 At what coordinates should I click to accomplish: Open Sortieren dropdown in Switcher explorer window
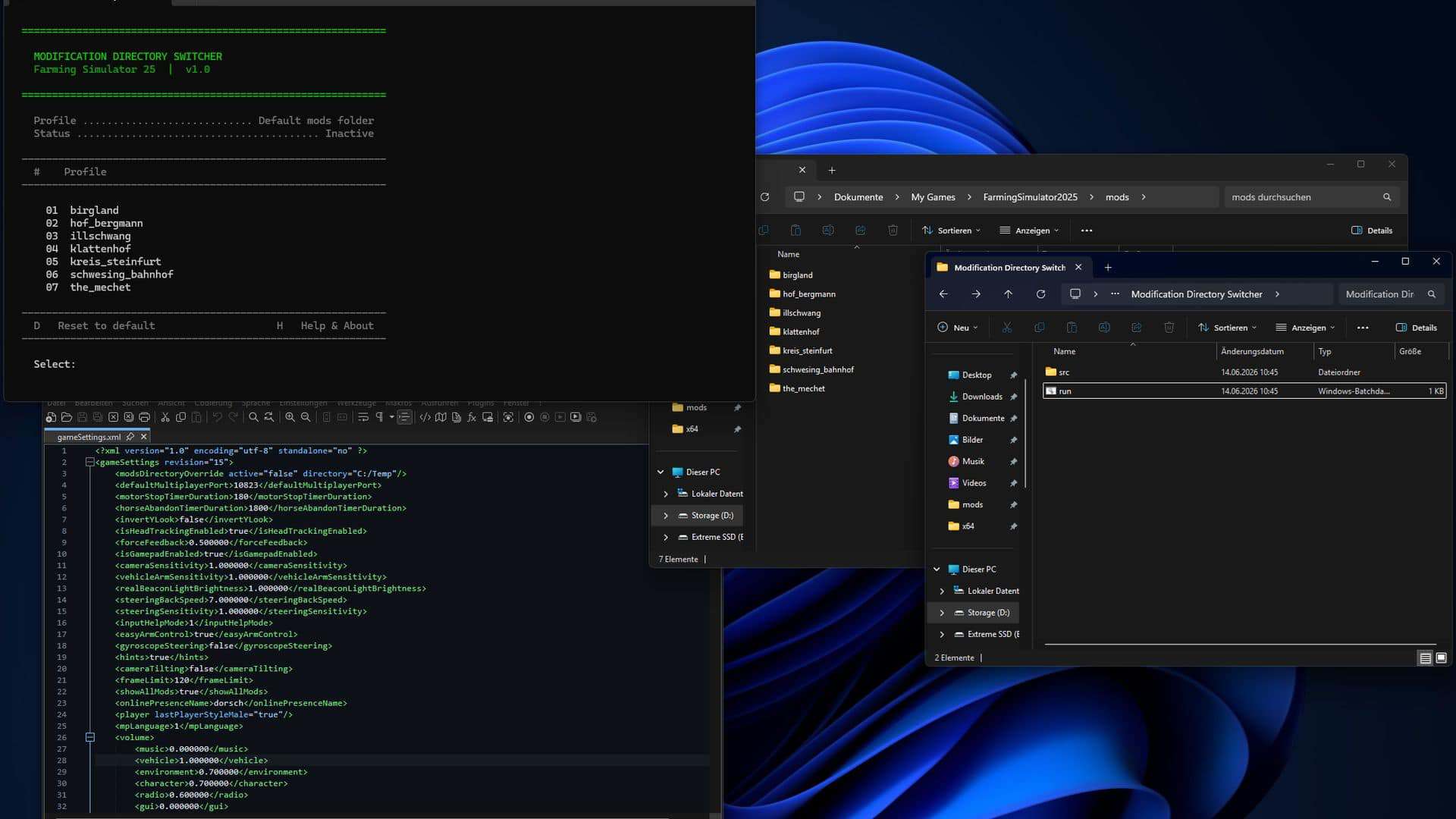click(1227, 328)
